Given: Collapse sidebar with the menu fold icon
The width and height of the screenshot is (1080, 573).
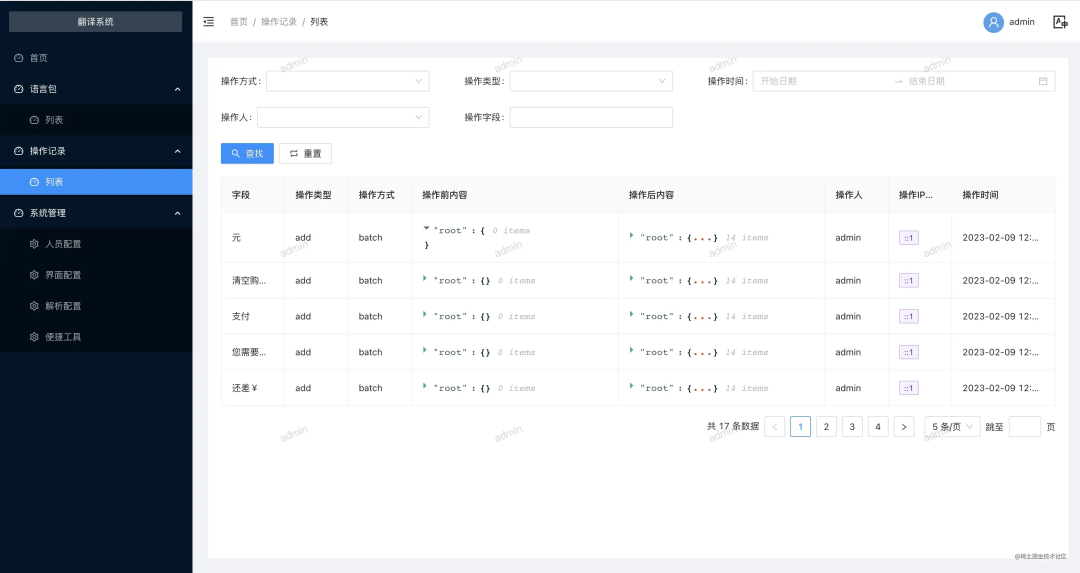Looking at the screenshot, I should 209,22.
